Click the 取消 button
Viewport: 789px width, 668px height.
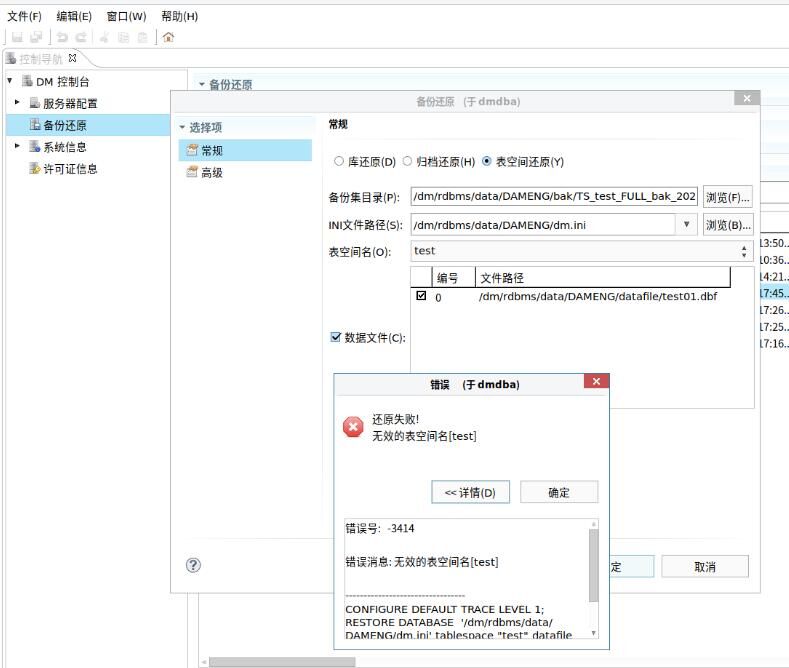[705, 567]
